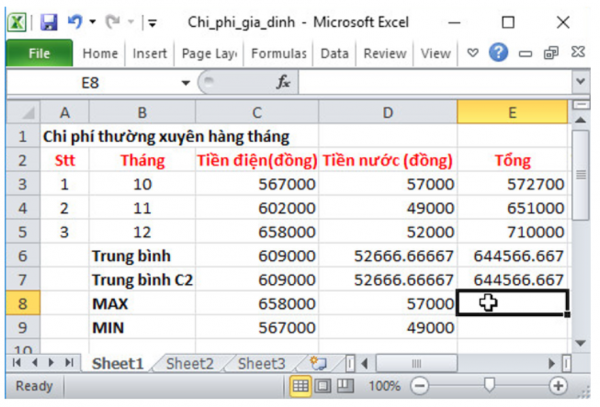Click previous sheet navigation arrow
Screen dimensions: 600x407
pos(34,363)
